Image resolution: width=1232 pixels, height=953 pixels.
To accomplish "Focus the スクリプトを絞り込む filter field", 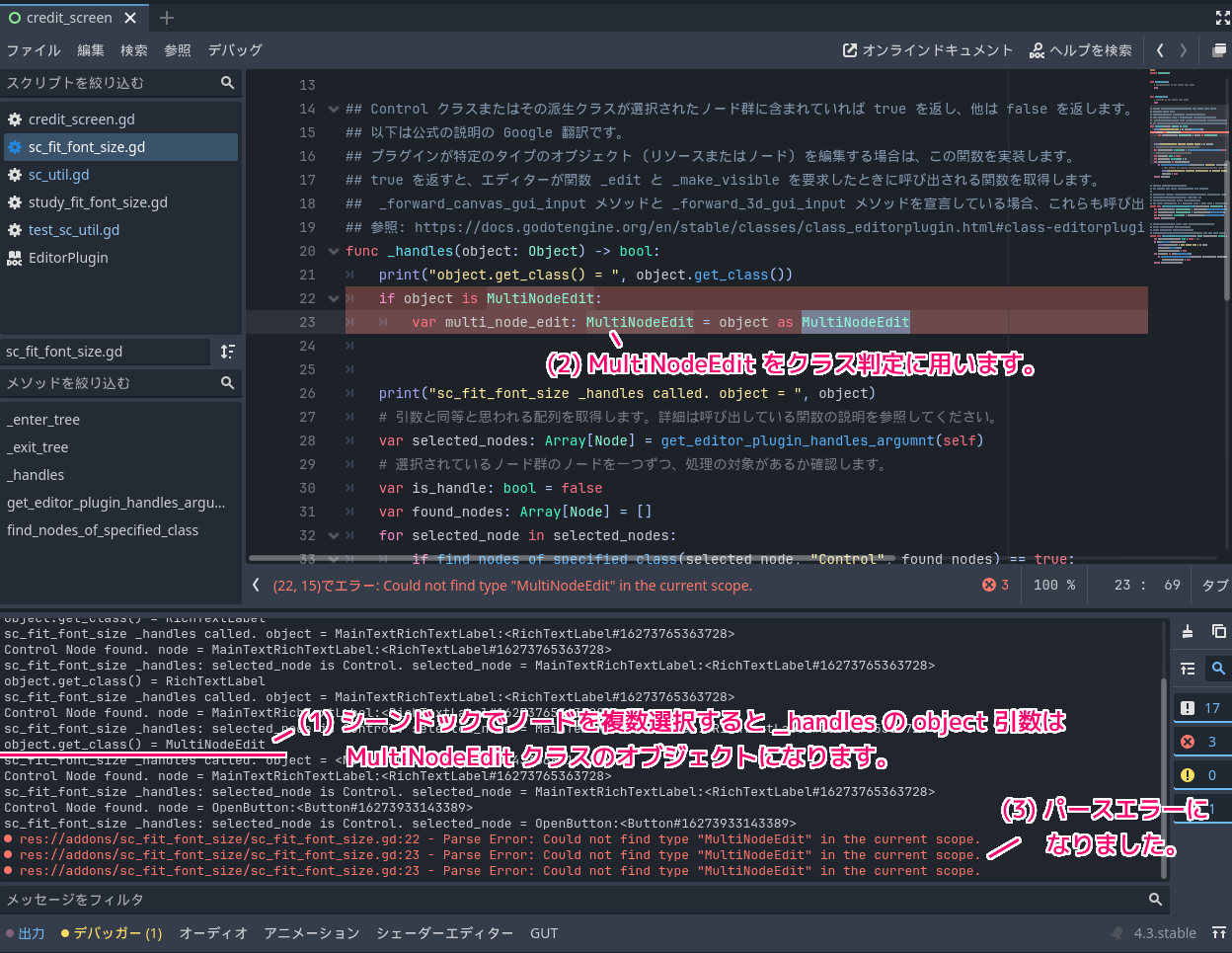I will click(120, 83).
